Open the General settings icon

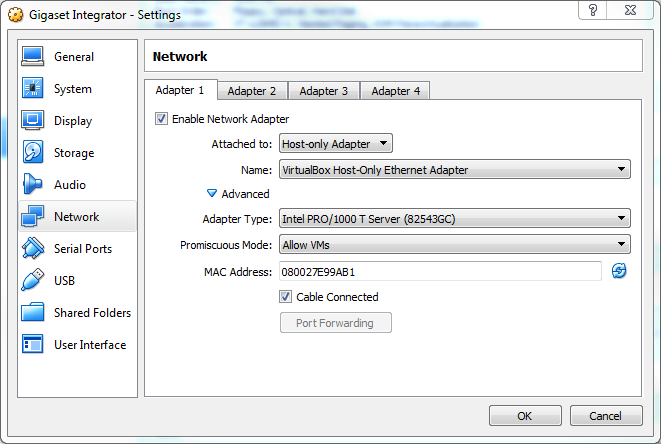tap(32, 57)
